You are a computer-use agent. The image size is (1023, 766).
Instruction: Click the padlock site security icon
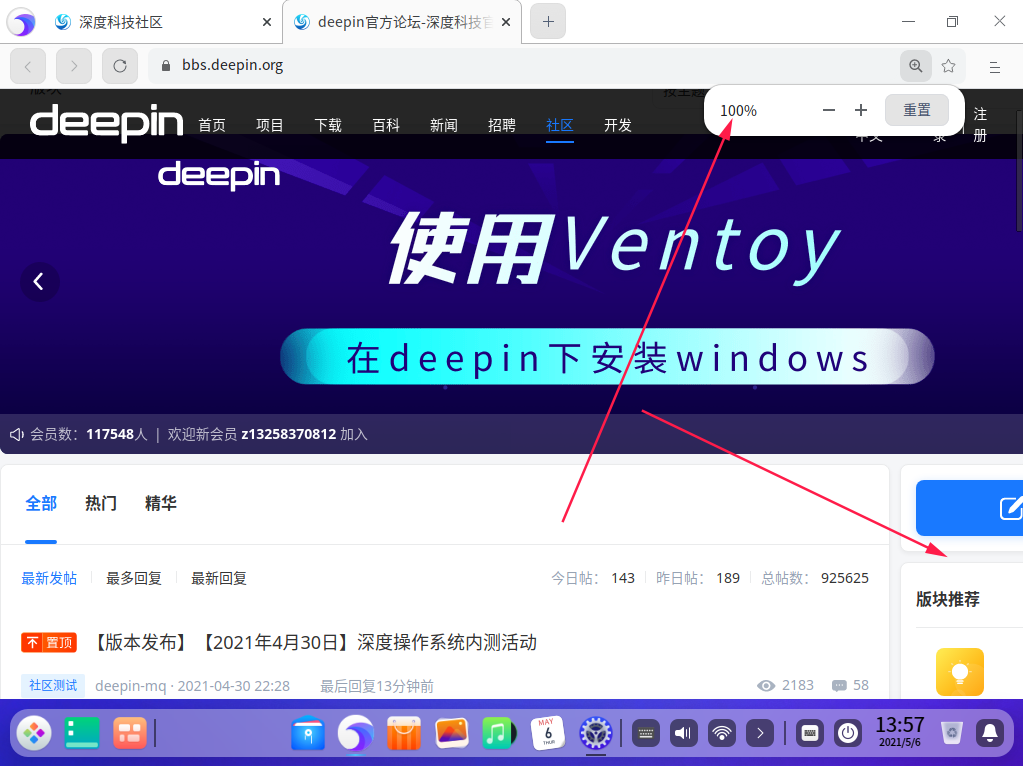[x=166, y=66]
